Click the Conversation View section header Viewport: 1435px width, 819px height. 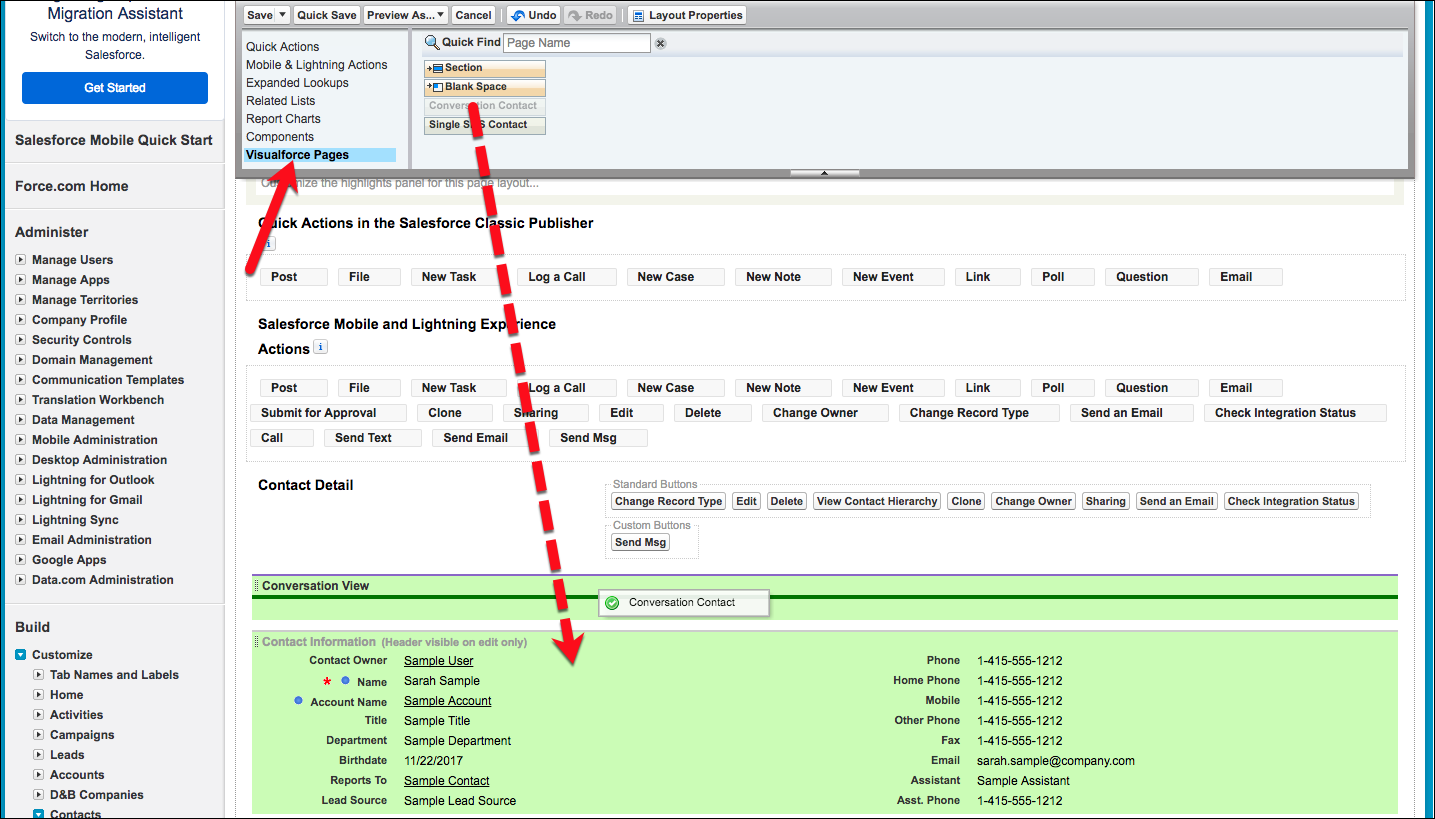pyautogui.click(x=315, y=586)
